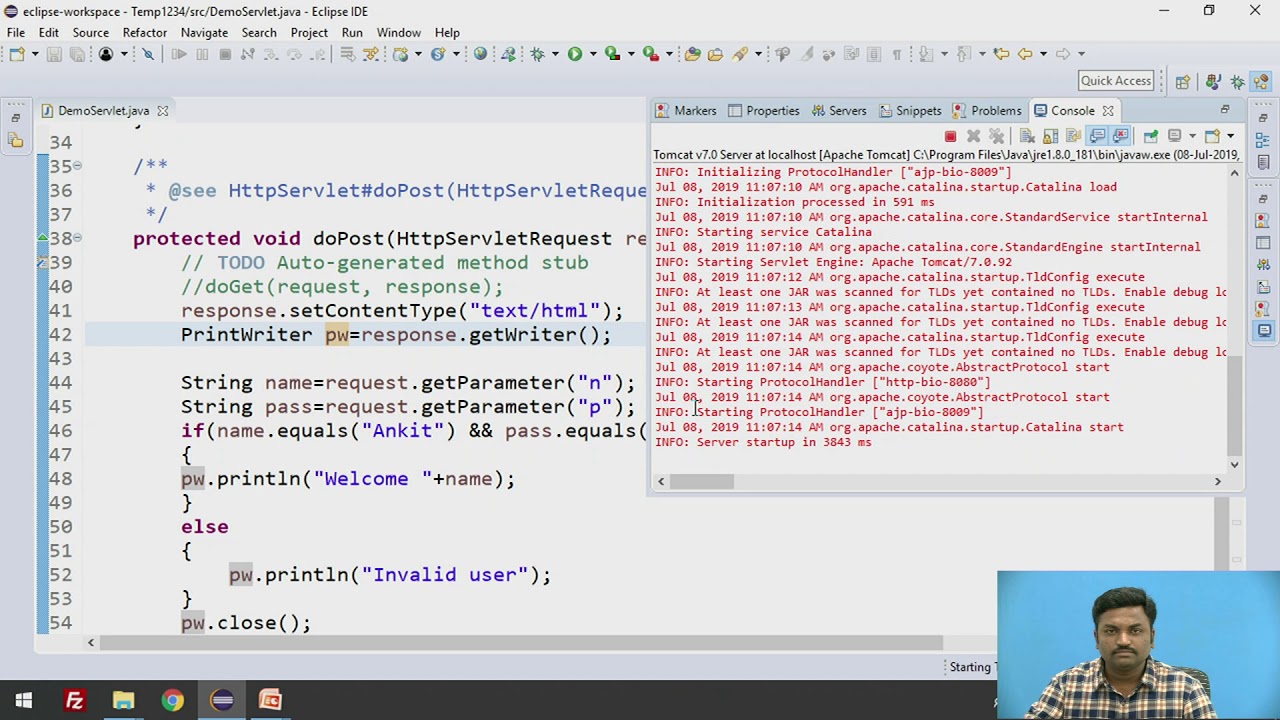Image resolution: width=1280 pixels, height=720 pixels.
Task: Open the Back navigation history dropdown
Action: click(1043, 54)
